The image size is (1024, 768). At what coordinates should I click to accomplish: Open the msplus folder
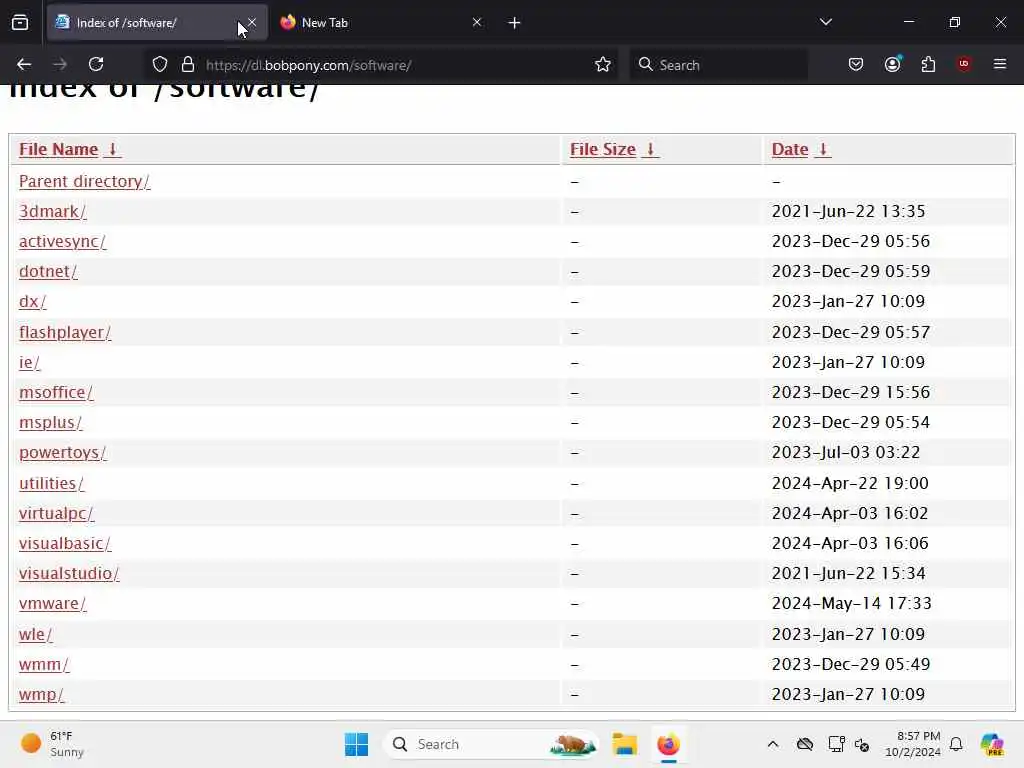point(50,423)
